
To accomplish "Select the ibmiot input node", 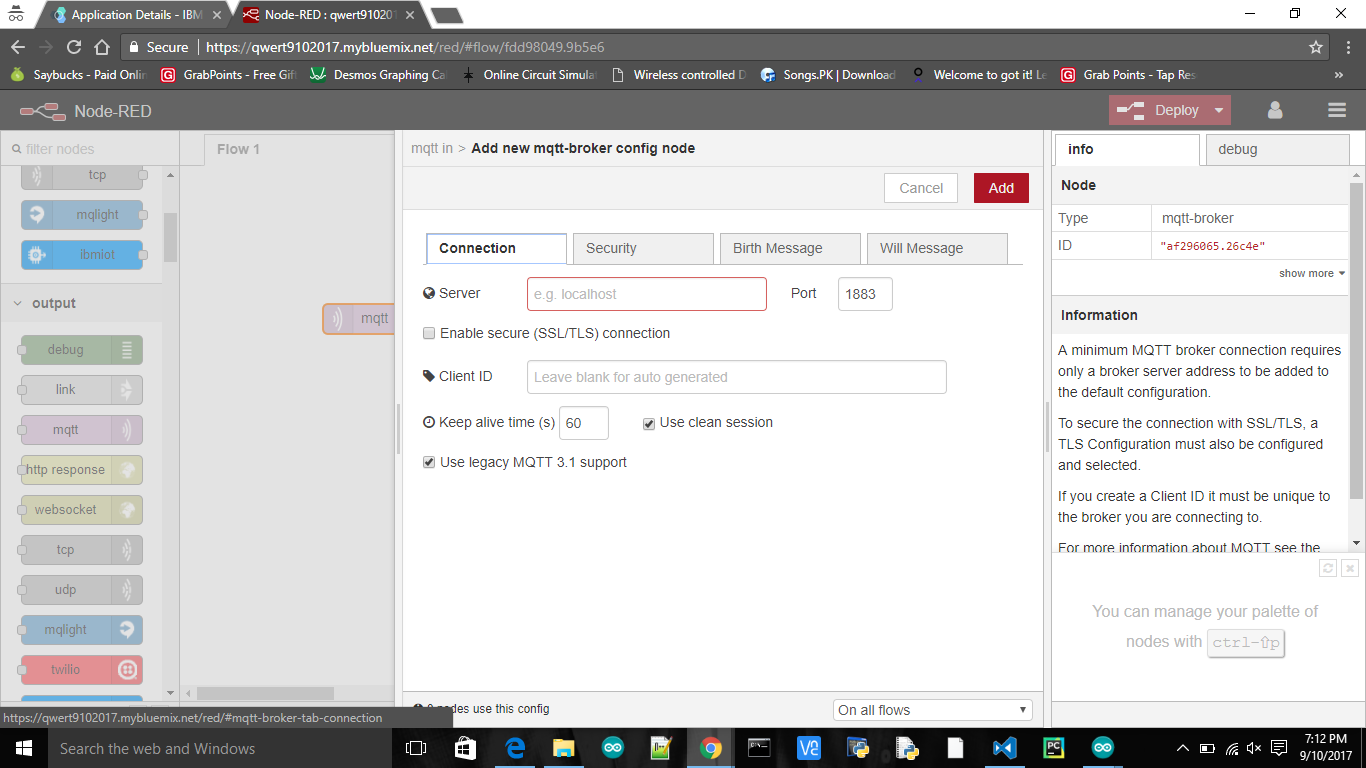I will tap(80, 254).
